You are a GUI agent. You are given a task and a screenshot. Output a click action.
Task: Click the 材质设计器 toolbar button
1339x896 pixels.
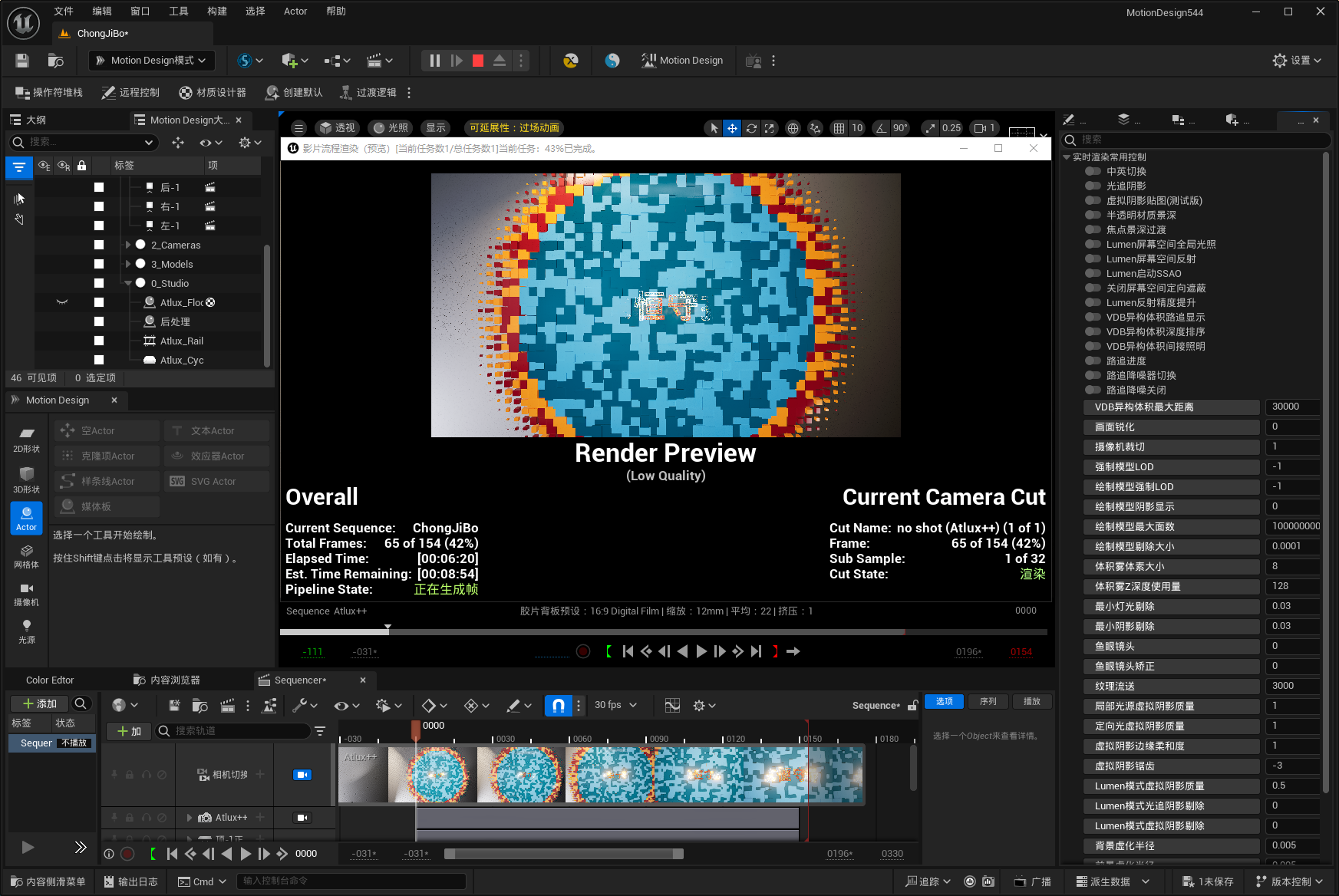click(213, 93)
